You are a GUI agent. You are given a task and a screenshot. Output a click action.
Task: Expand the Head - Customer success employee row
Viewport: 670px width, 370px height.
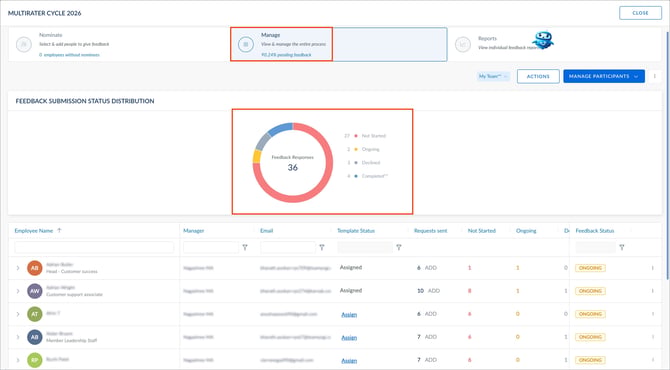click(x=18, y=268)
